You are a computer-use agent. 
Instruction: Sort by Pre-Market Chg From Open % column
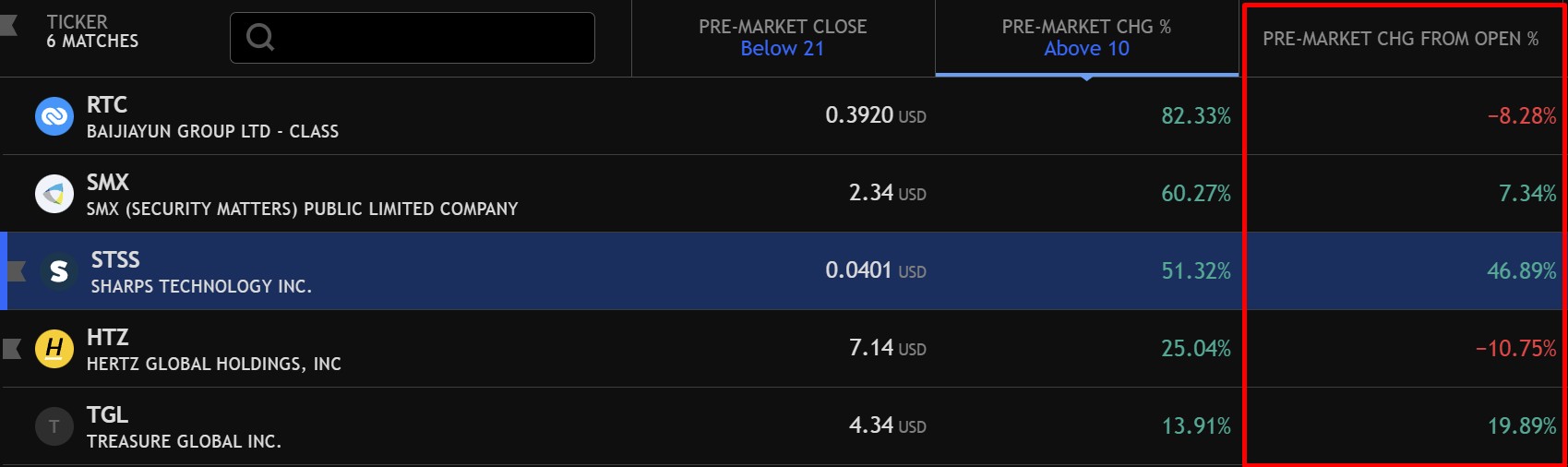pos(1400,39)
